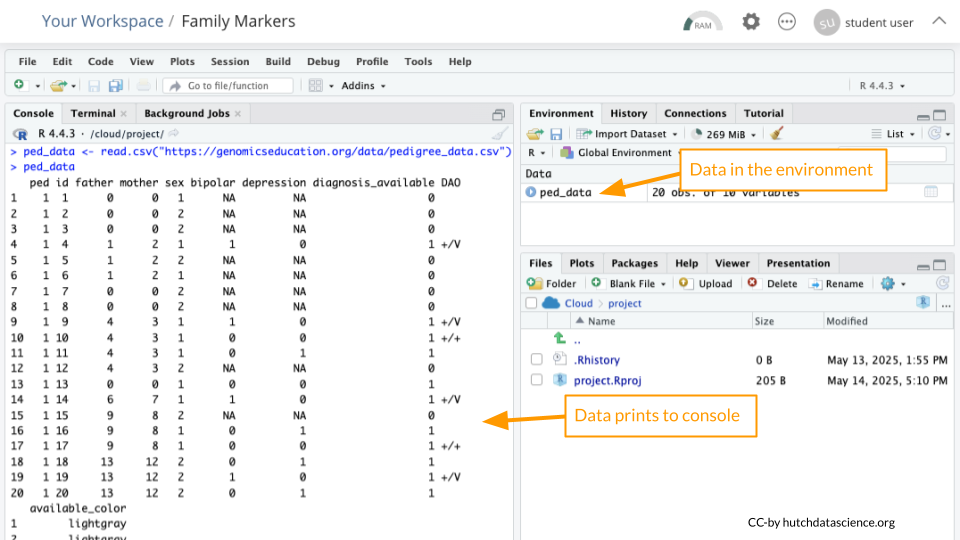The image size is (960, 540).
Task: Switch to the Terminal tab
Action: [x=92, y=113]
